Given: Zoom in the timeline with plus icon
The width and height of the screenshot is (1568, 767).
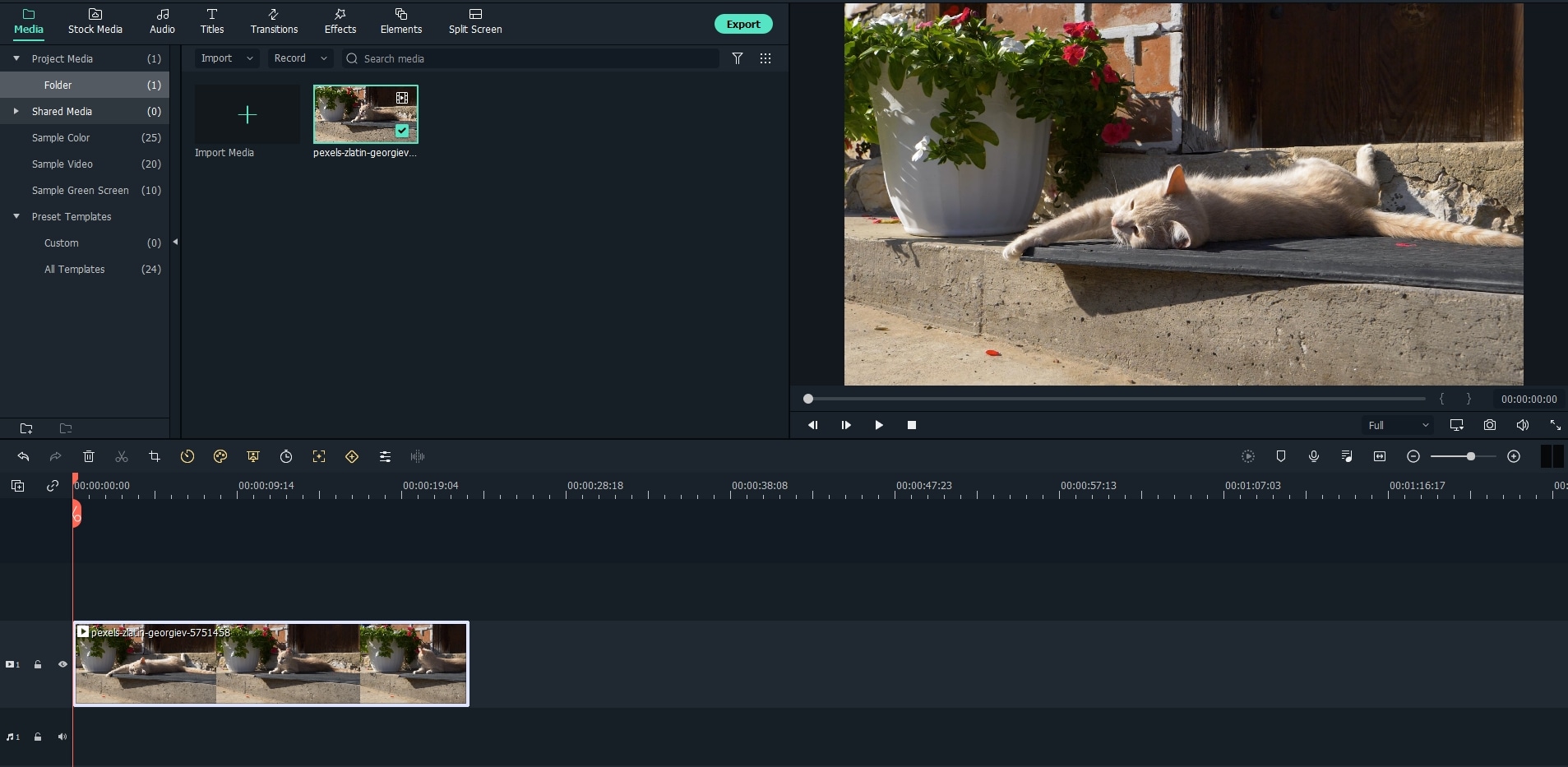Looking at the screenshot, I should (x=1514, y=456).
